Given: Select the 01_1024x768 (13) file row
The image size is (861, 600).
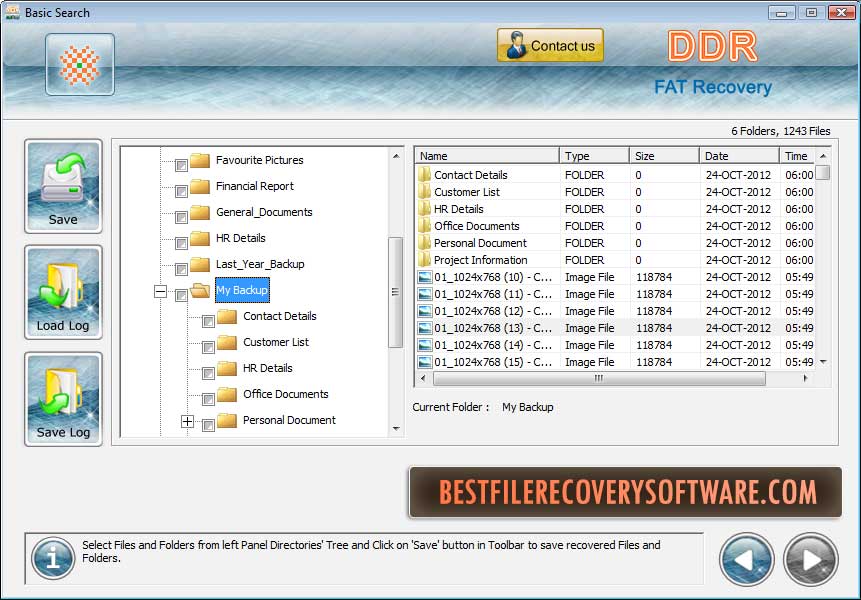Looking at the screenshot, I should [x=615, y=328].
